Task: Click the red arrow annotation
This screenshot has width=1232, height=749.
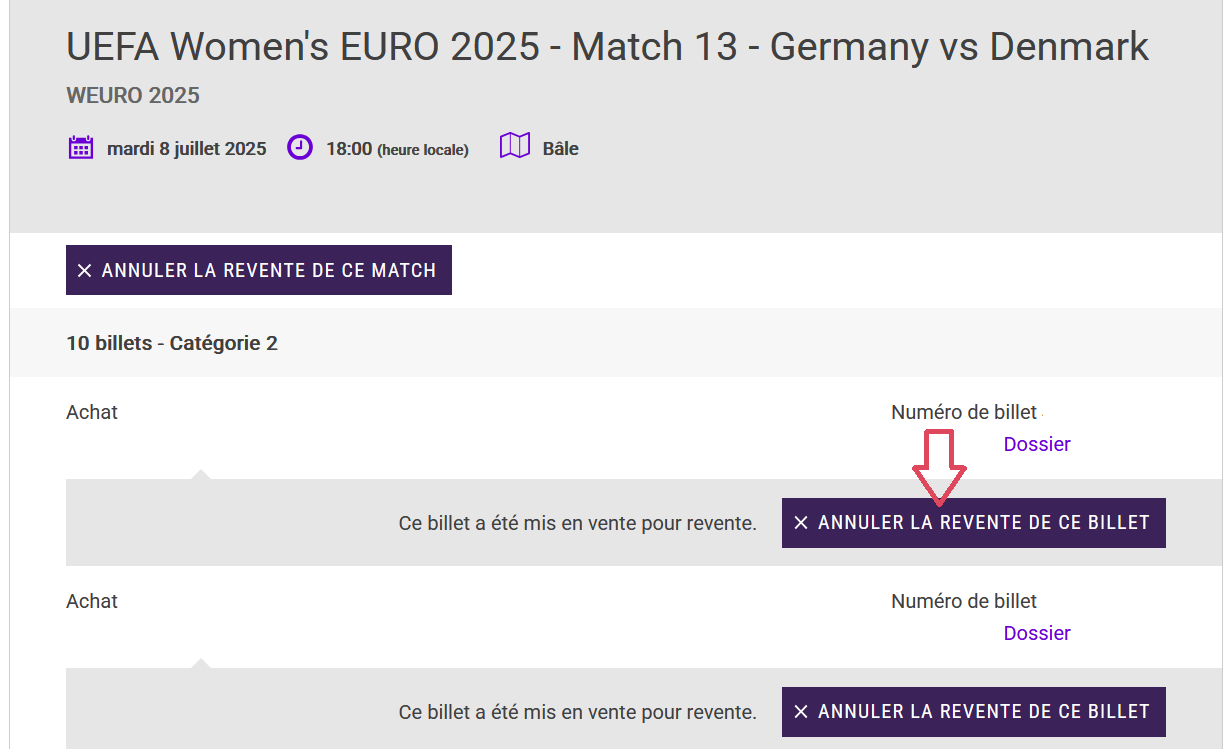Action: pos(939,468)
